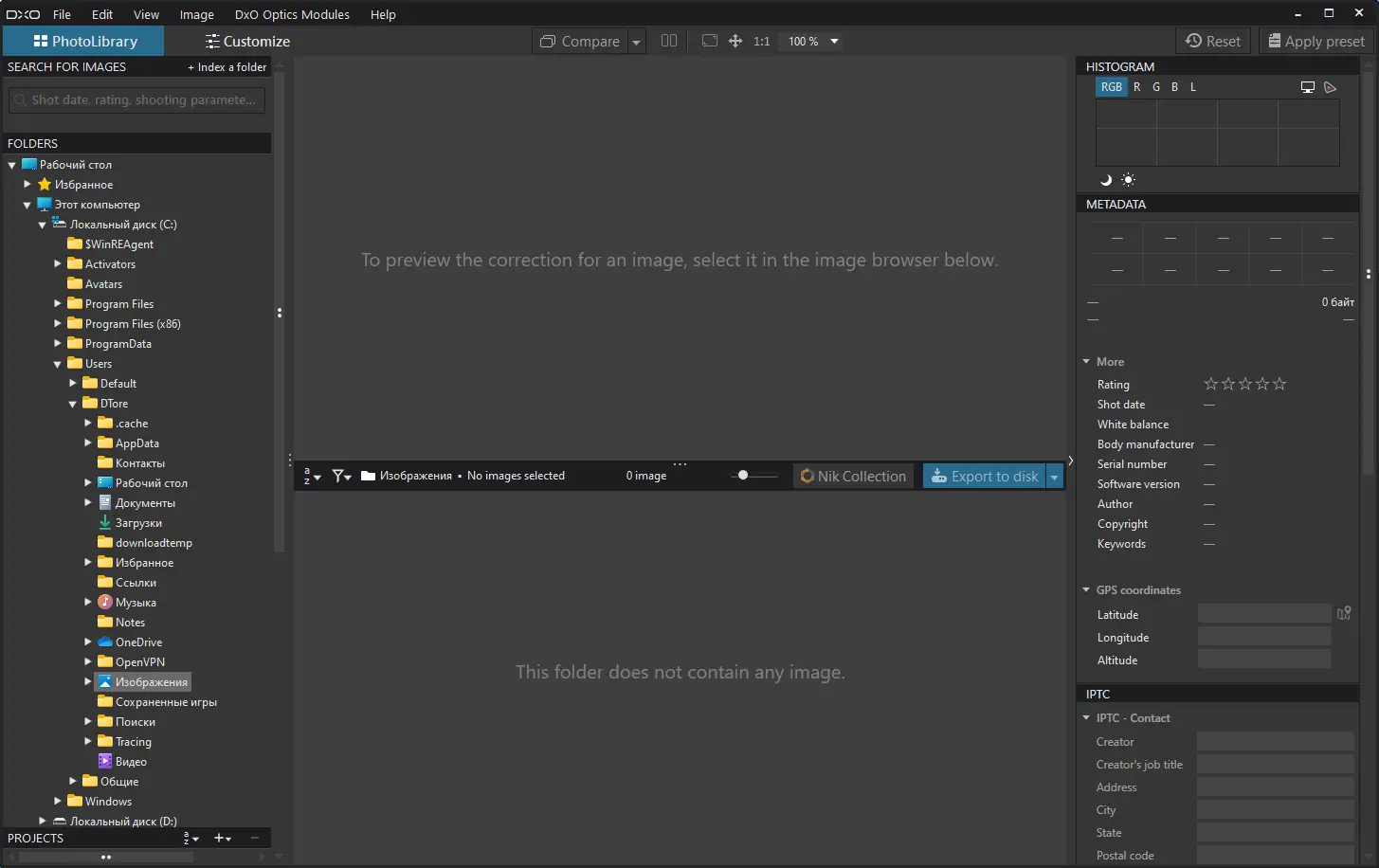This screenshot has width=1379, height=868.
Task: Click the IPTC Creator field
Action: tap(1276, 741)
